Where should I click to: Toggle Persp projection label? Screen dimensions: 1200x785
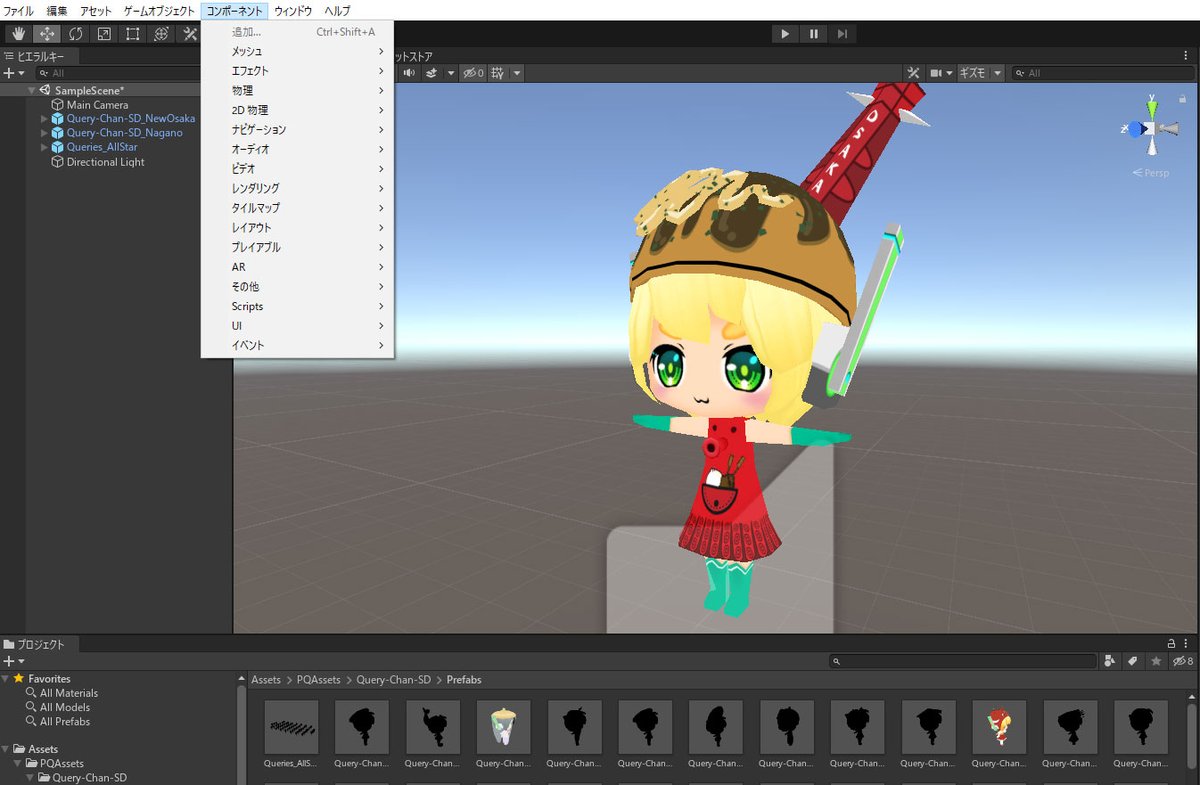pyautogui.click(x=1151, y=173)
